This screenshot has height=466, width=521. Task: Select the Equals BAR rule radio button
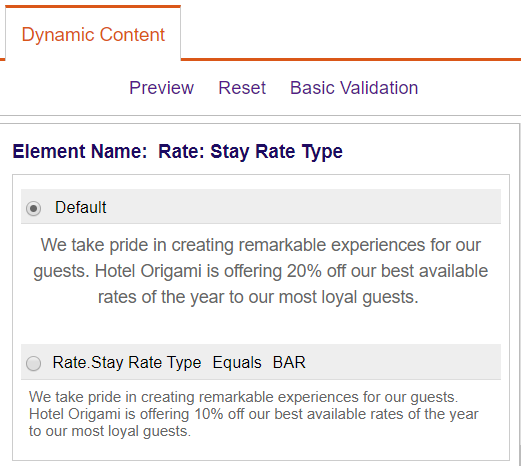coord(34,363)
